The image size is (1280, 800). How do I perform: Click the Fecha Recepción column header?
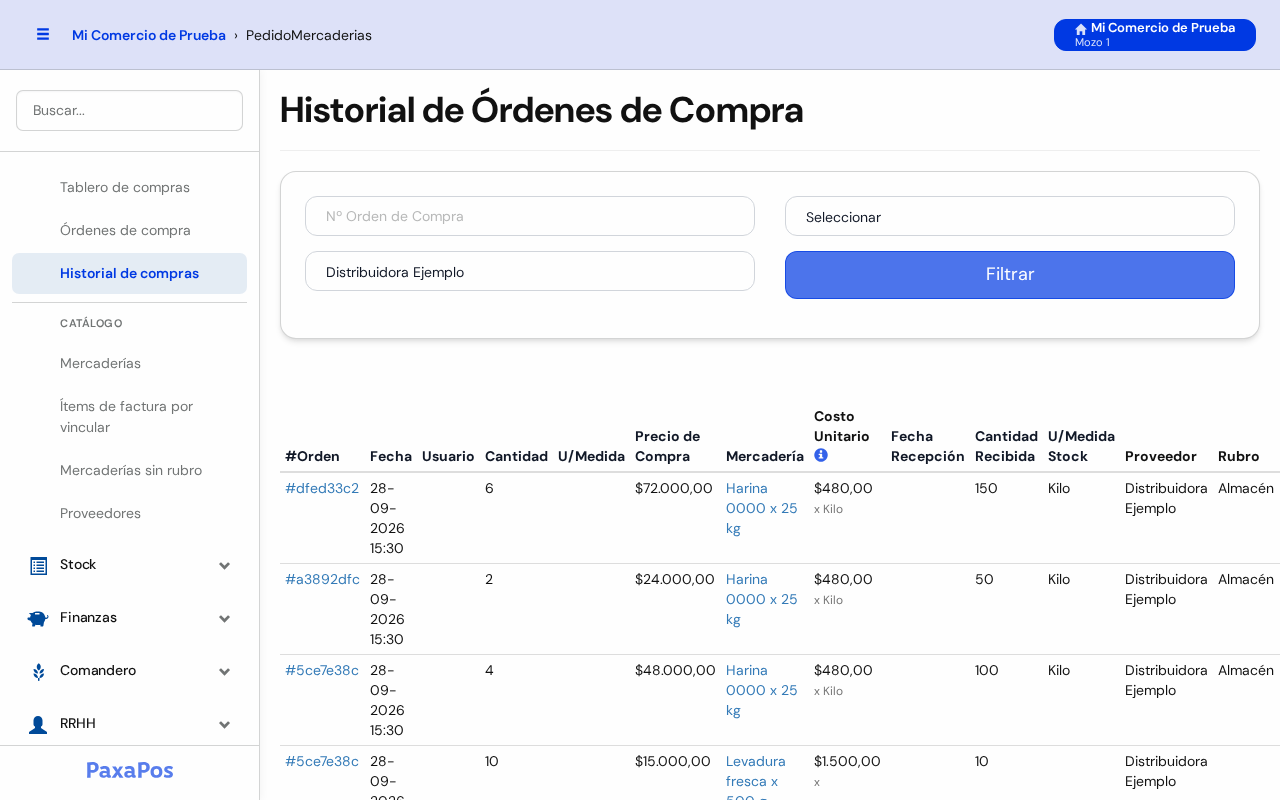click(x=928, y=446)
